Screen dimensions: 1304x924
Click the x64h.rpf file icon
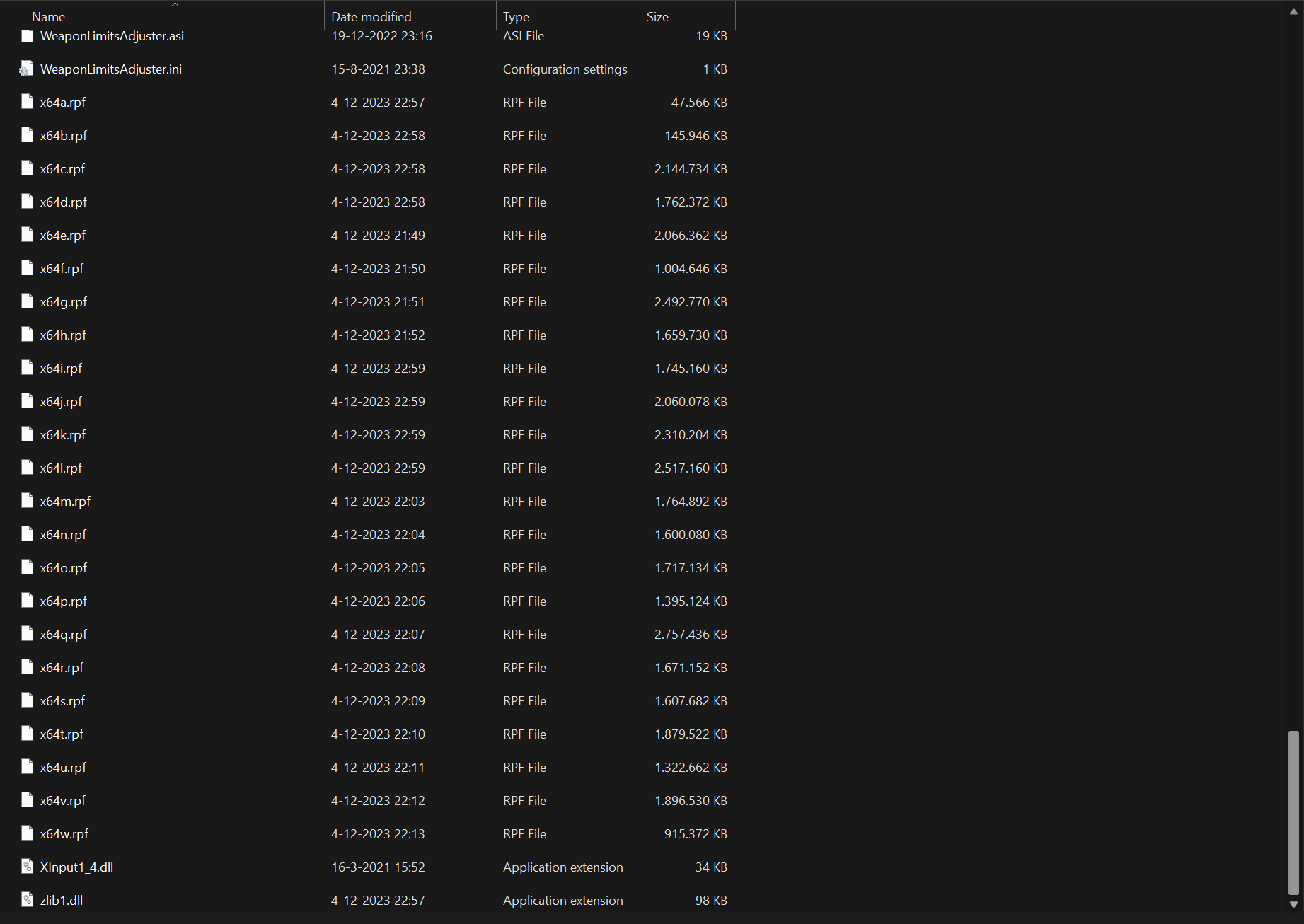[x=27, y=335]
